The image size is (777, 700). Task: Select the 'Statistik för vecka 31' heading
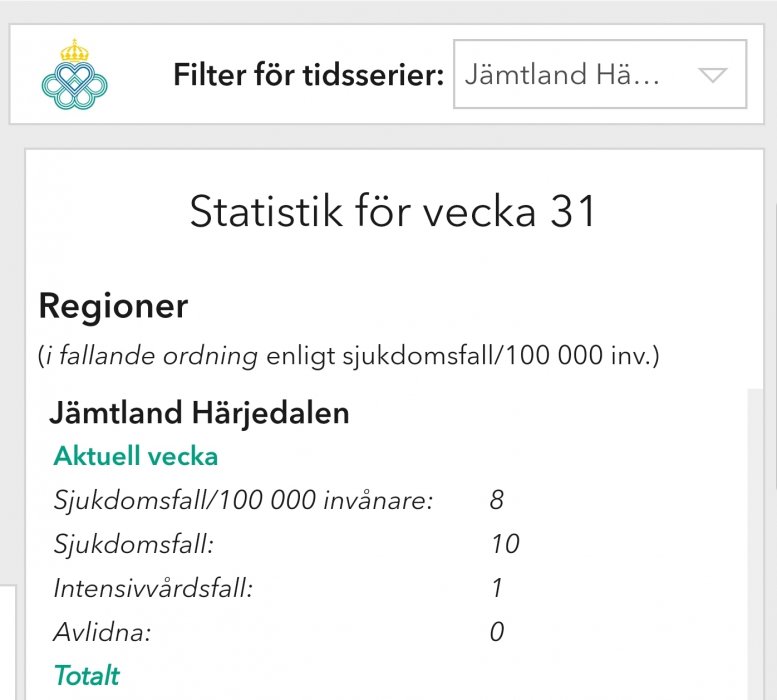click(x=393, y=213)
